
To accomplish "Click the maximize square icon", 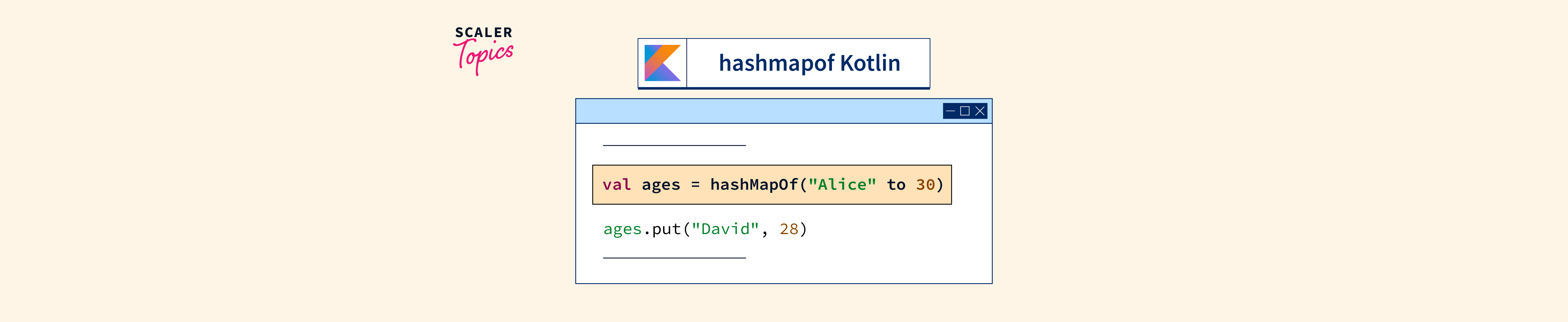I will [965, 111].
